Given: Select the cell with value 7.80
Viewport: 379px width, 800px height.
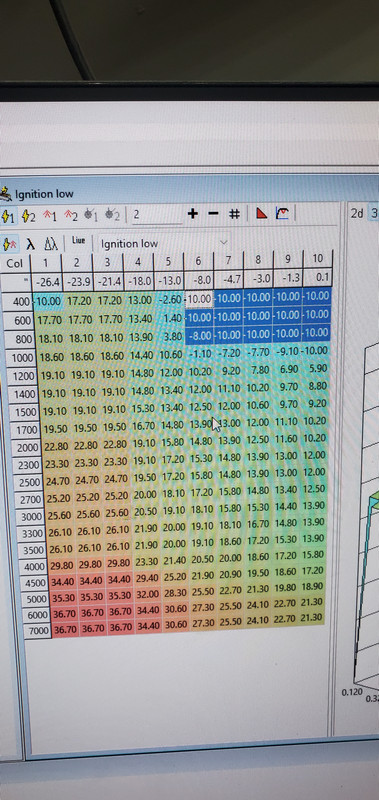Looking at the screenshot, I should pyautogui.click(x=260, y=370).
